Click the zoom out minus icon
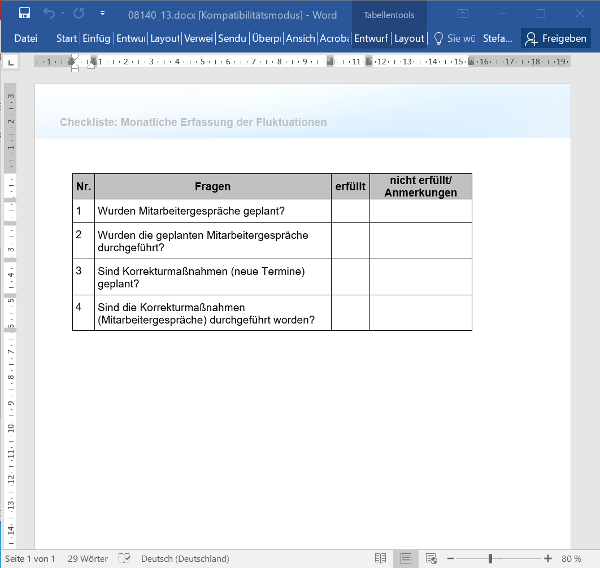 pos(450,558)
